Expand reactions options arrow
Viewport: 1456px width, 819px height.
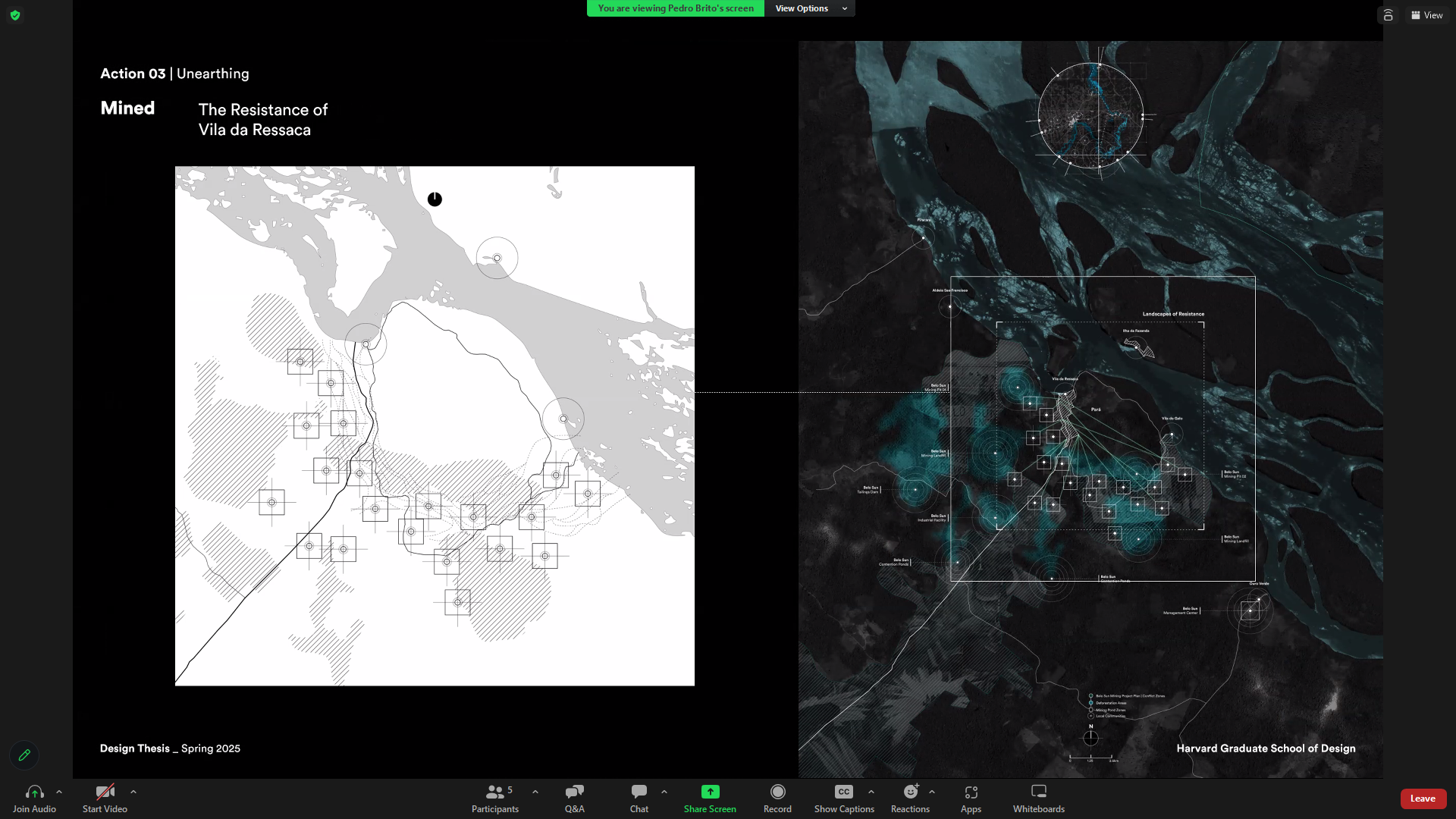click(932, 792)
